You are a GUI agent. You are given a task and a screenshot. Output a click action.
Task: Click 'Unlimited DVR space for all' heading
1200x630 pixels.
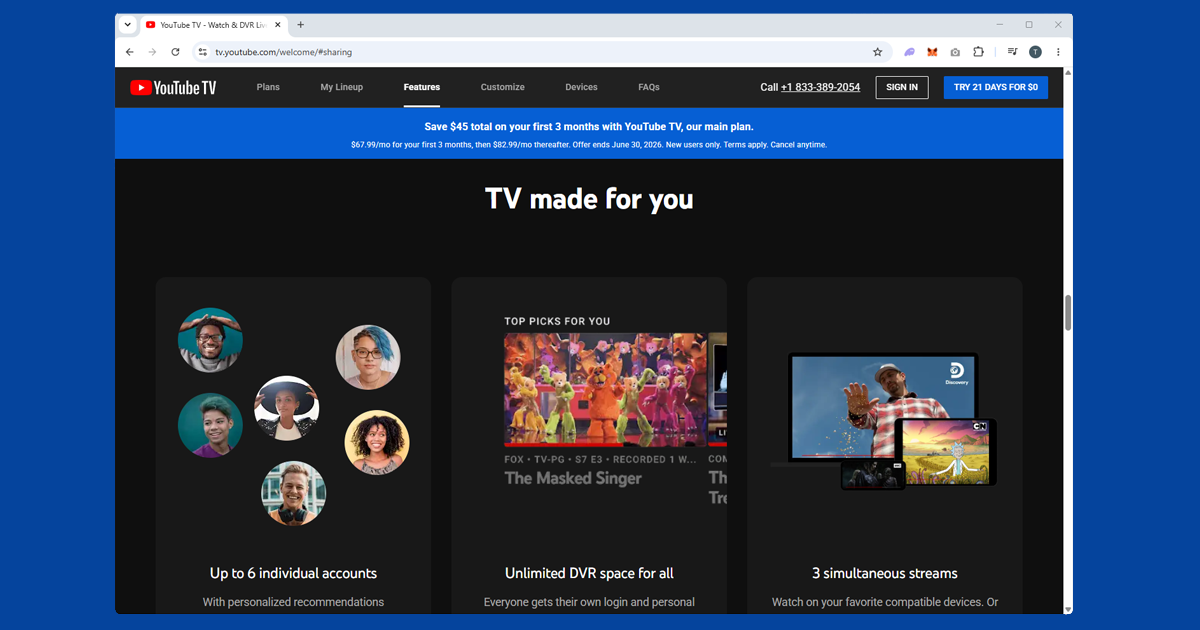(589, 573)
